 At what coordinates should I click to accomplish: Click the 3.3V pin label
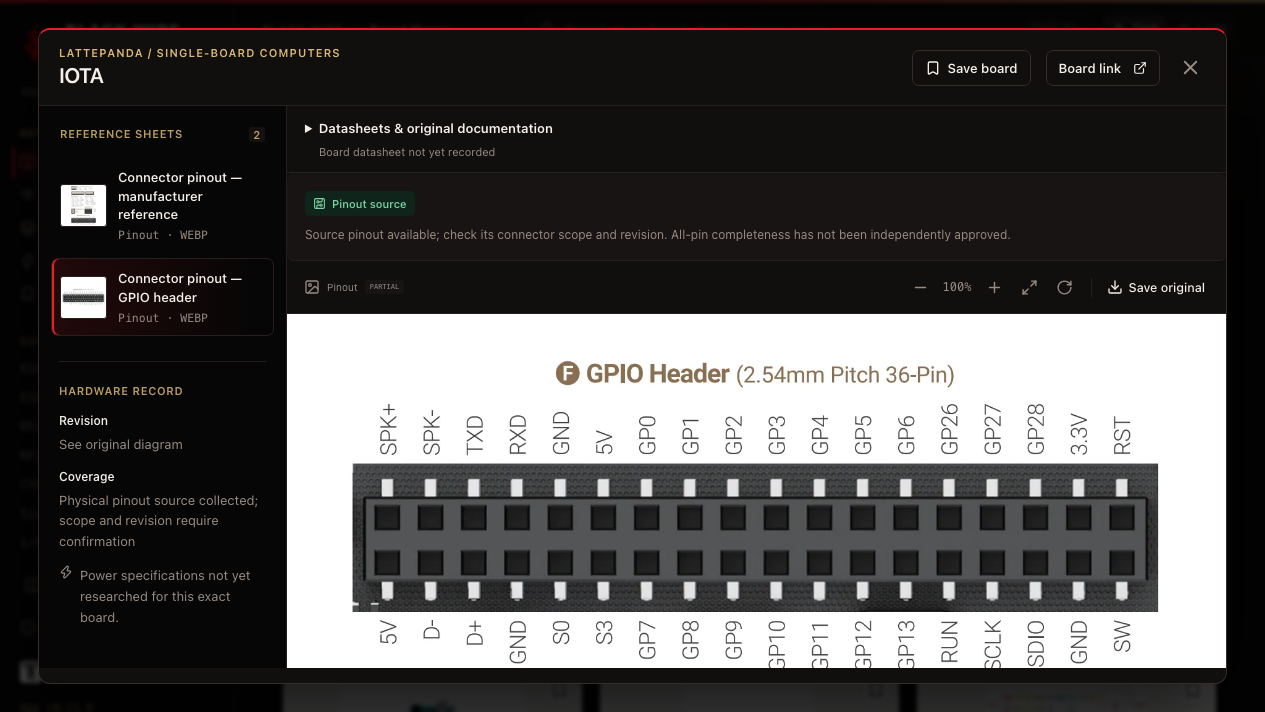pos(1079,434)
